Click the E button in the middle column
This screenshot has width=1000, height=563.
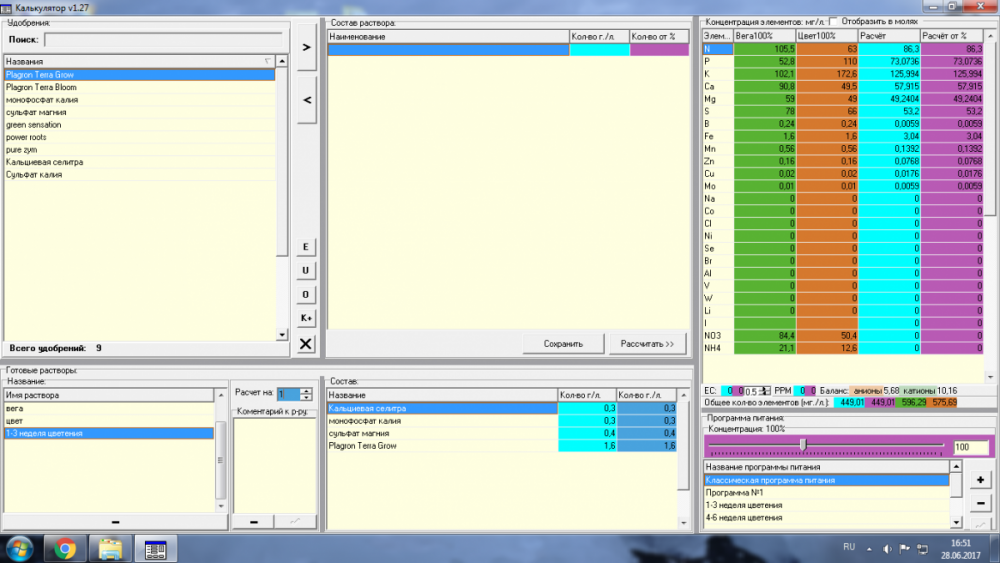(305, 247)
